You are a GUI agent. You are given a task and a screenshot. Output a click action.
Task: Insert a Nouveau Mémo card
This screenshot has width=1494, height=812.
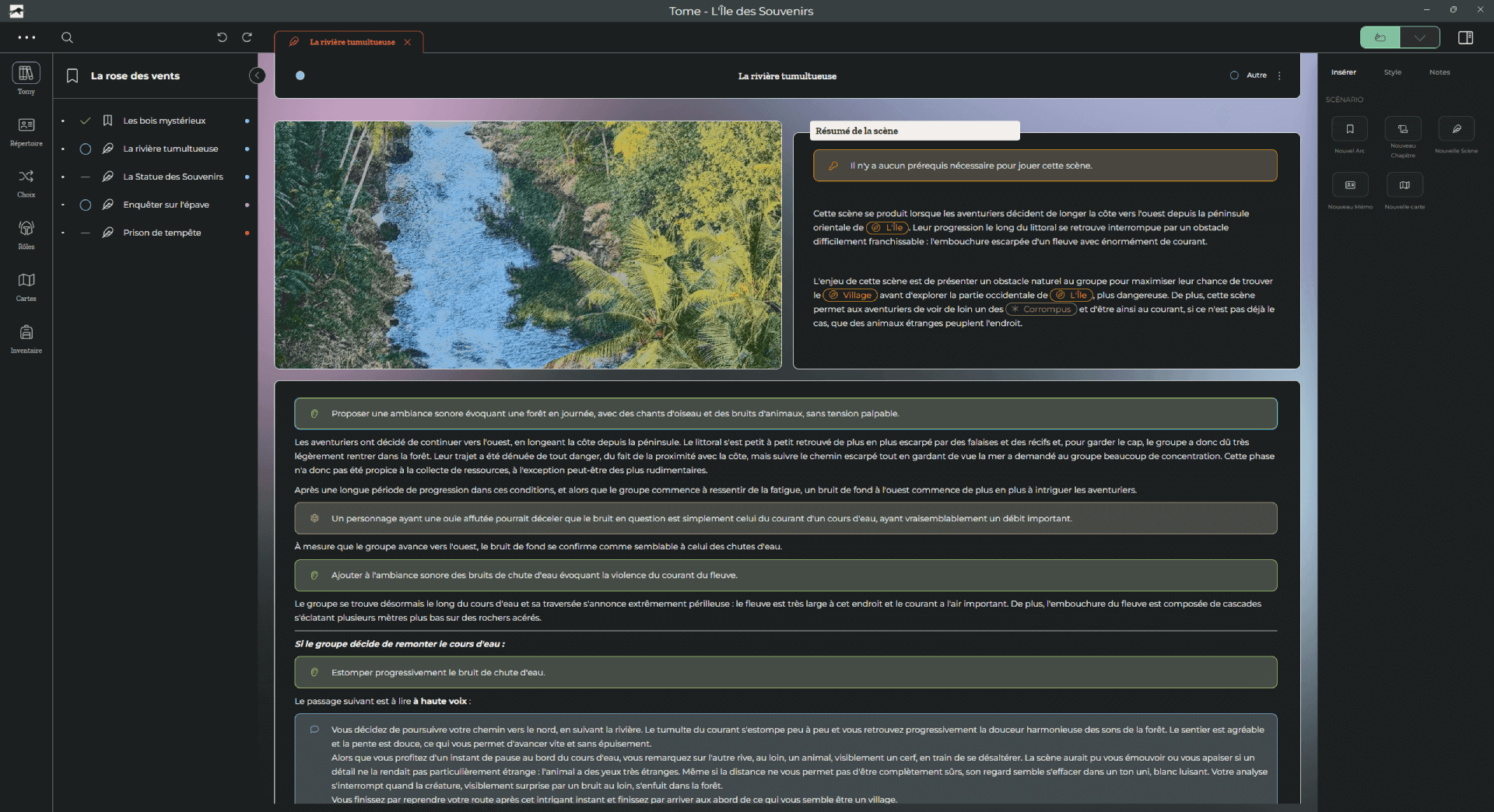click(1349, 185)
